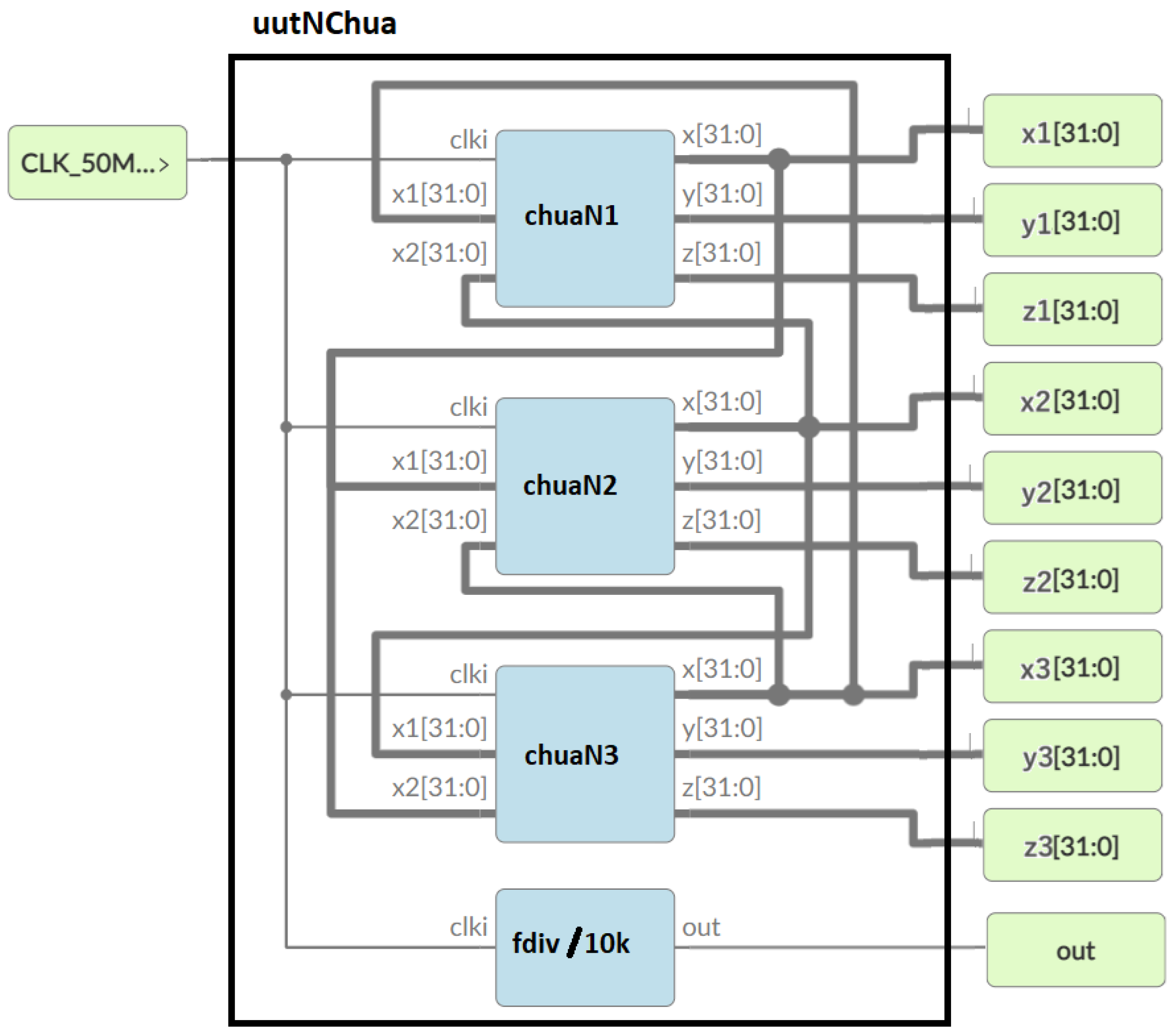Click the fdiv /10k divider block
This screenshot has width=1176, height=1036.
tap(584, 947)
